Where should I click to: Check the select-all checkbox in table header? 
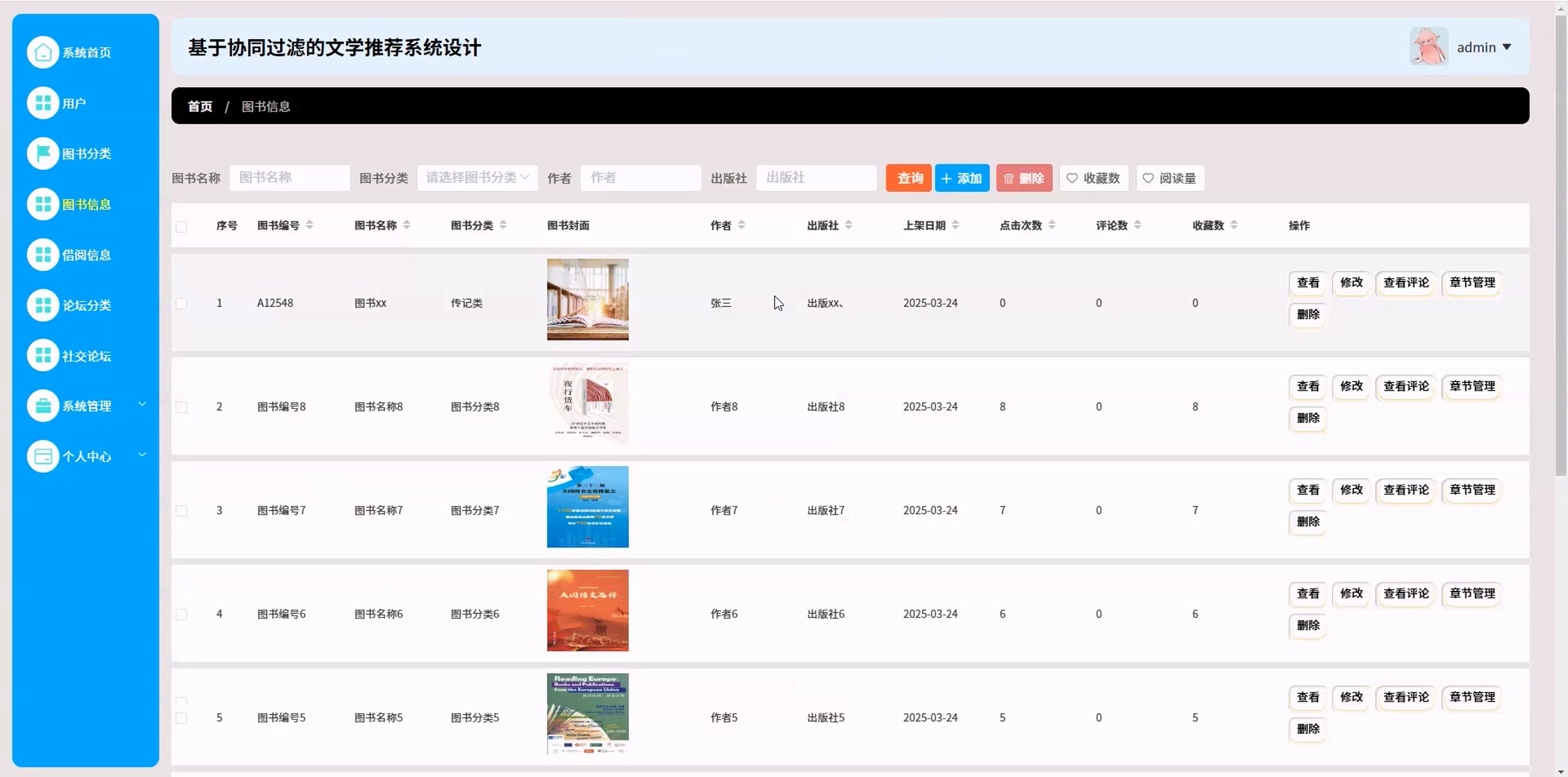182,227
